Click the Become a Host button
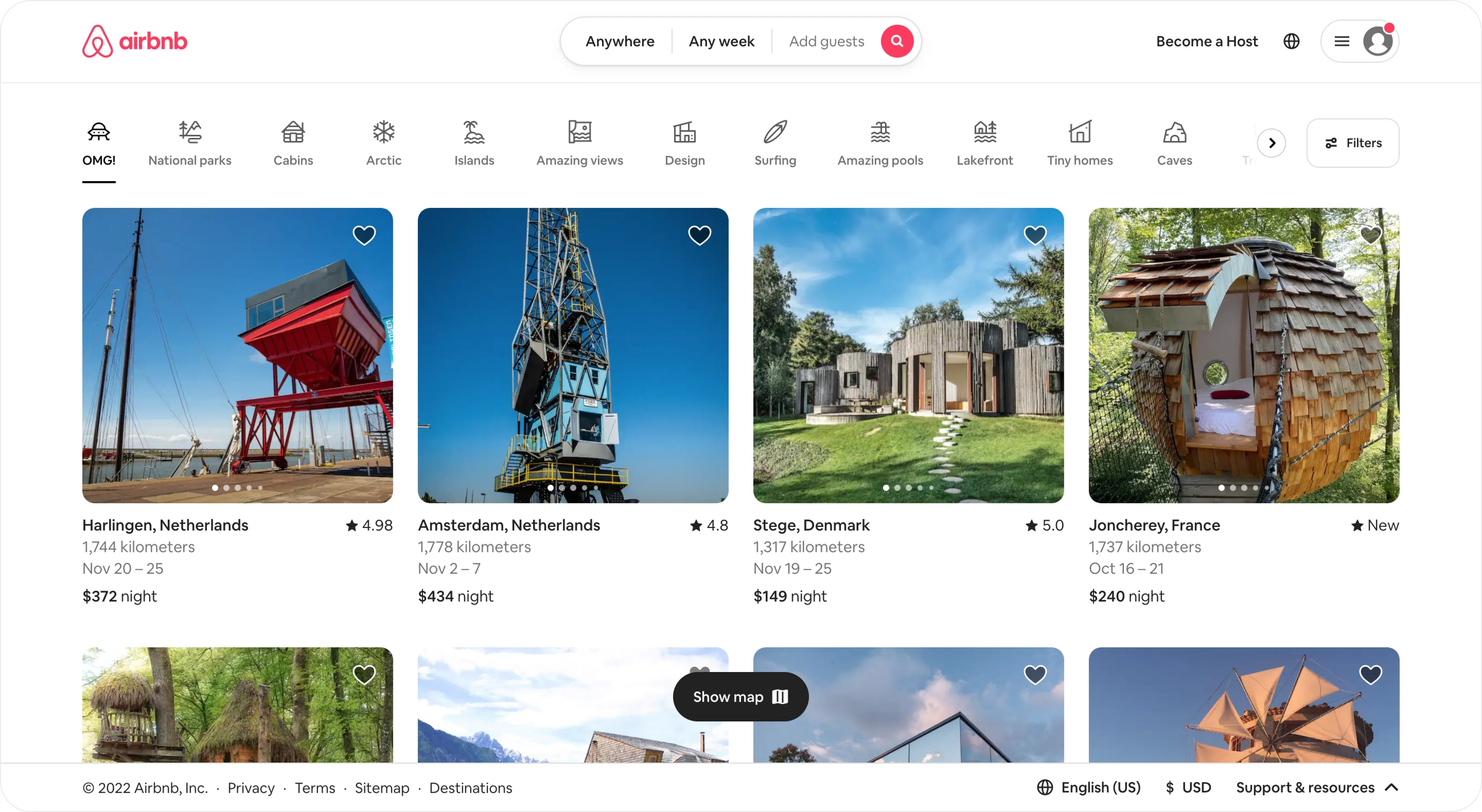 point(1207,41)
